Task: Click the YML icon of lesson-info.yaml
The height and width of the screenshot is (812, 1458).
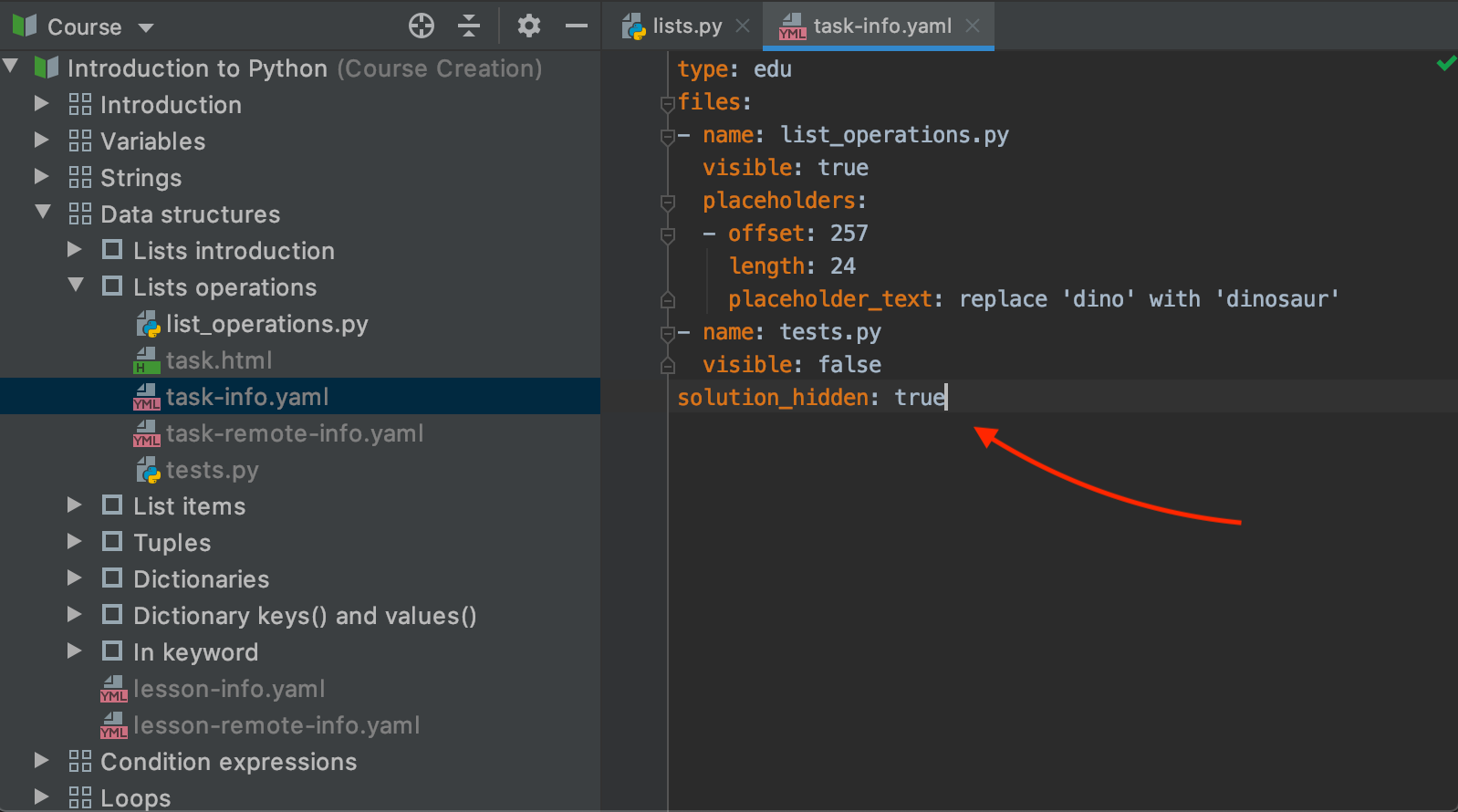Action: pyautogui.click(x=113, y=689)
